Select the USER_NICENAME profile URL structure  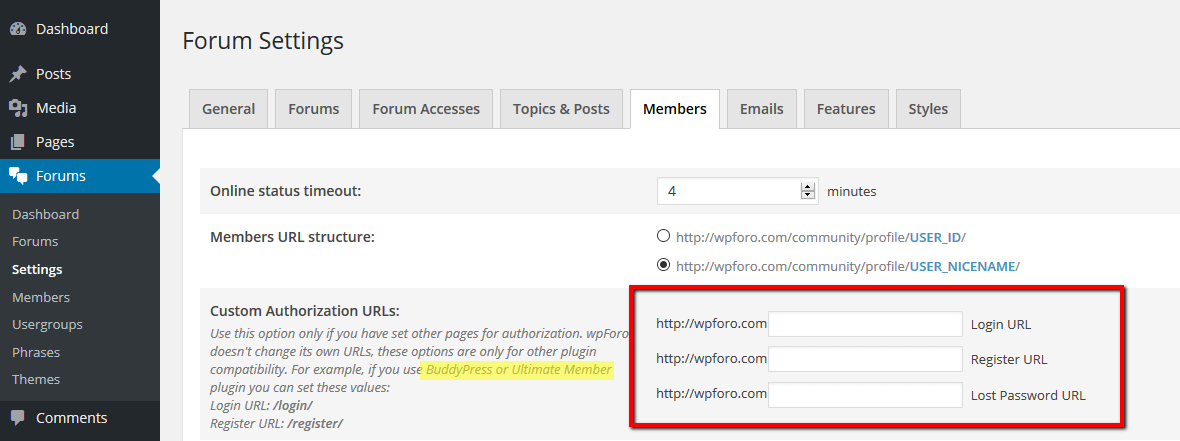(663, 266)
